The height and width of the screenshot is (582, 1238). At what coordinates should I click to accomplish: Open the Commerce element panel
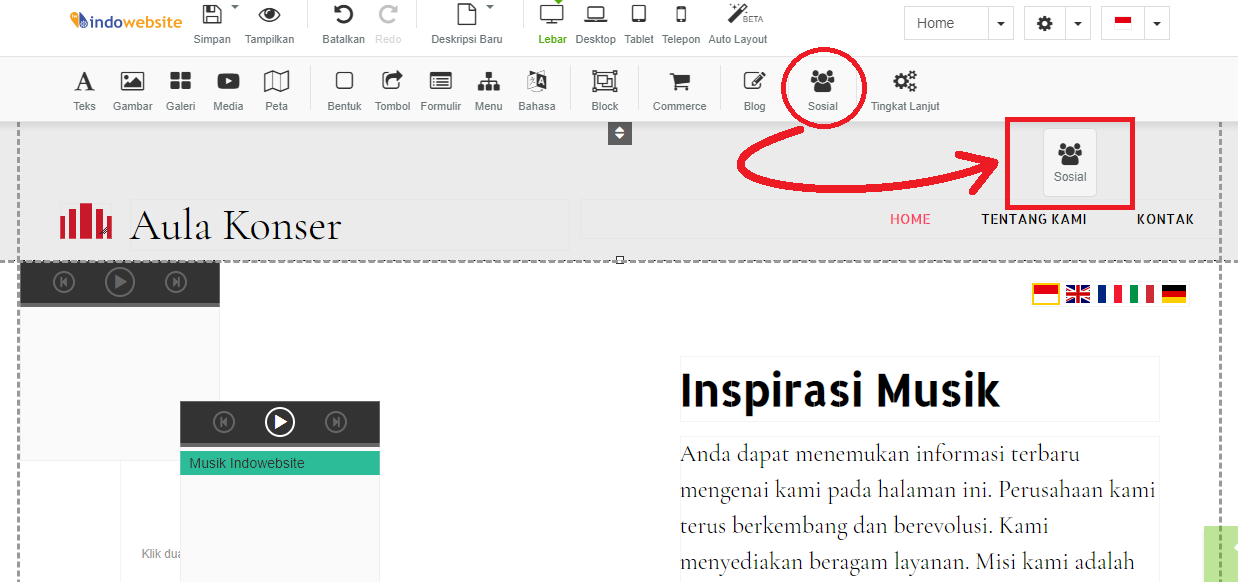(x=679, y=89)
